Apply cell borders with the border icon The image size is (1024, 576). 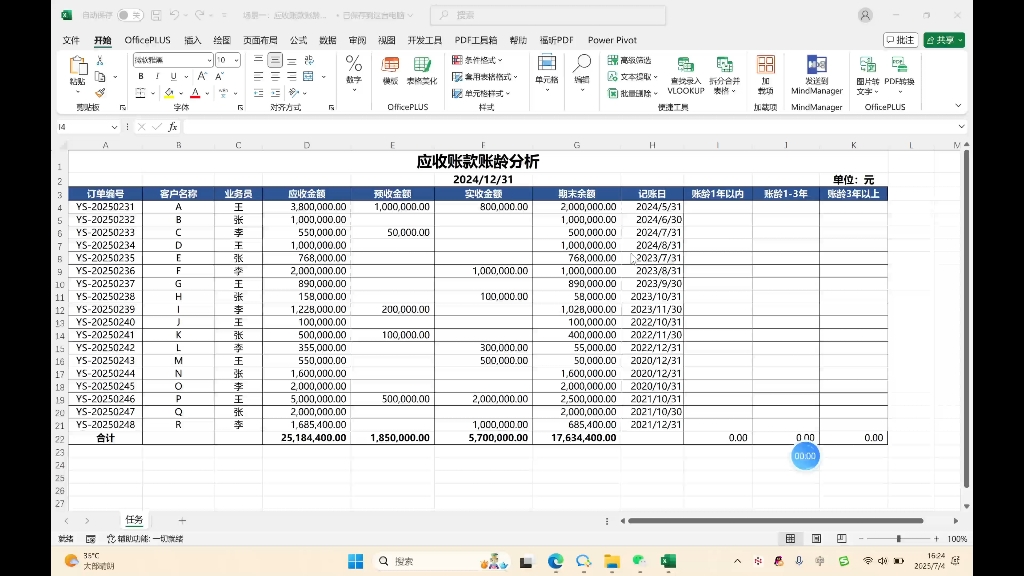pyautogui.click(x=140, y=93)
